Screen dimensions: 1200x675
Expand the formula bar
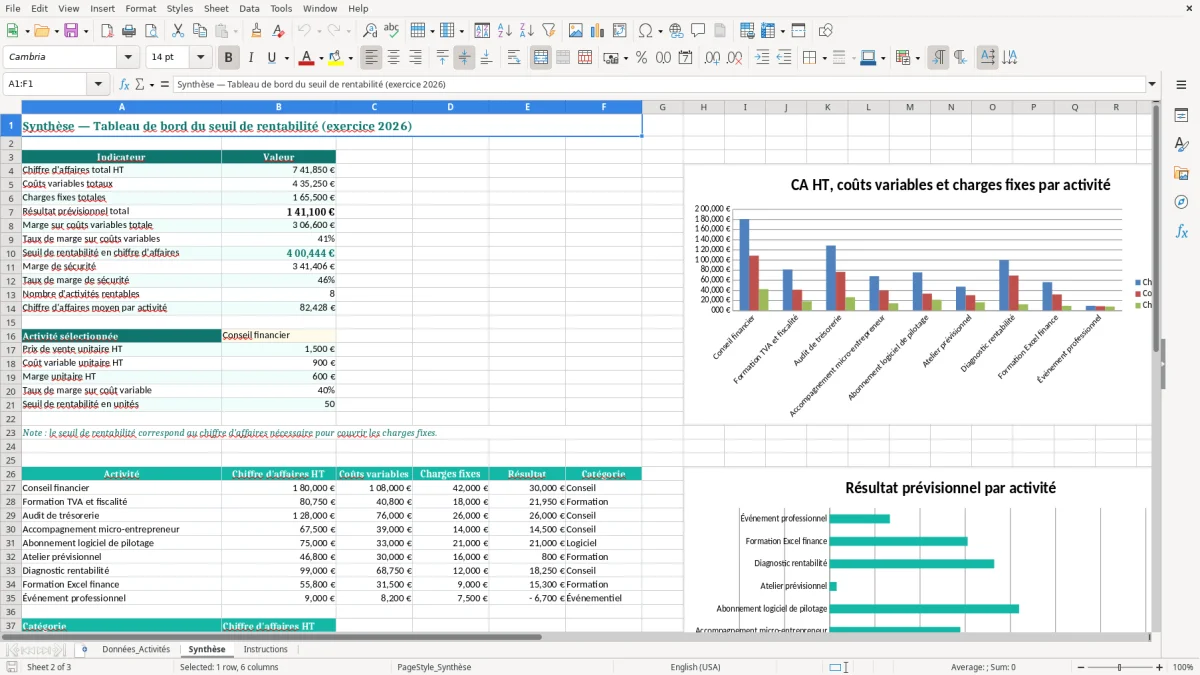coord(1152,84)
